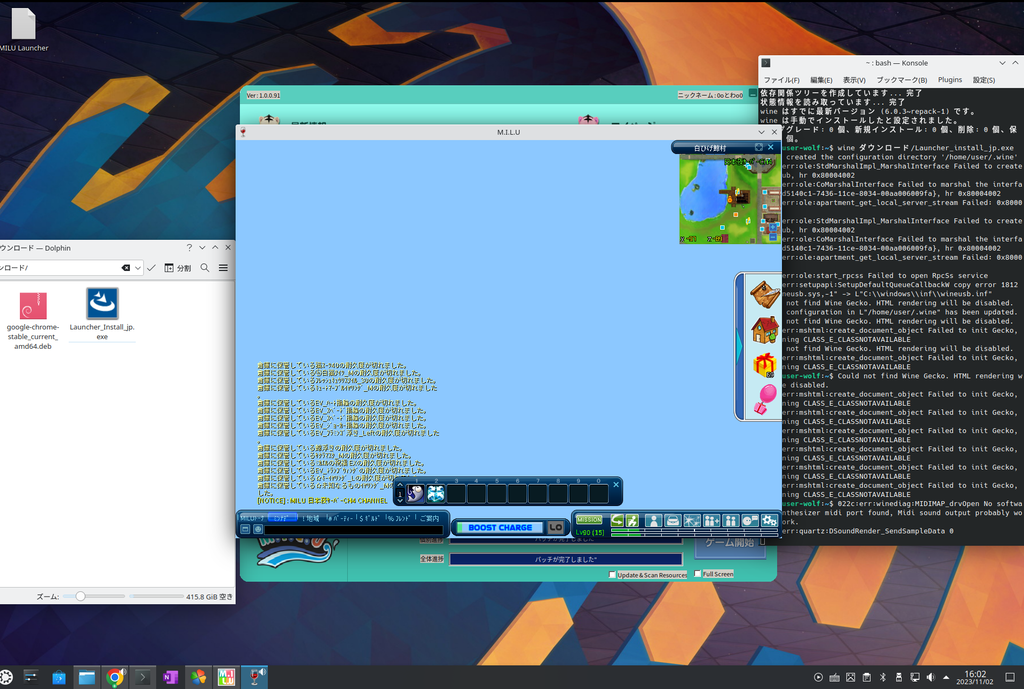Open the Konsole ファイル(F) menu
The width and height of the screenshot is (1024, 689).
coord(781,80)
